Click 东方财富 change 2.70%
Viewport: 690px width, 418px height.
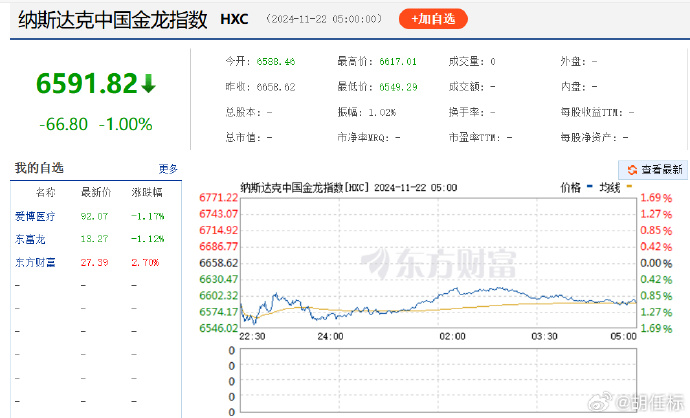pyautogui.click(x=145, y=263)
